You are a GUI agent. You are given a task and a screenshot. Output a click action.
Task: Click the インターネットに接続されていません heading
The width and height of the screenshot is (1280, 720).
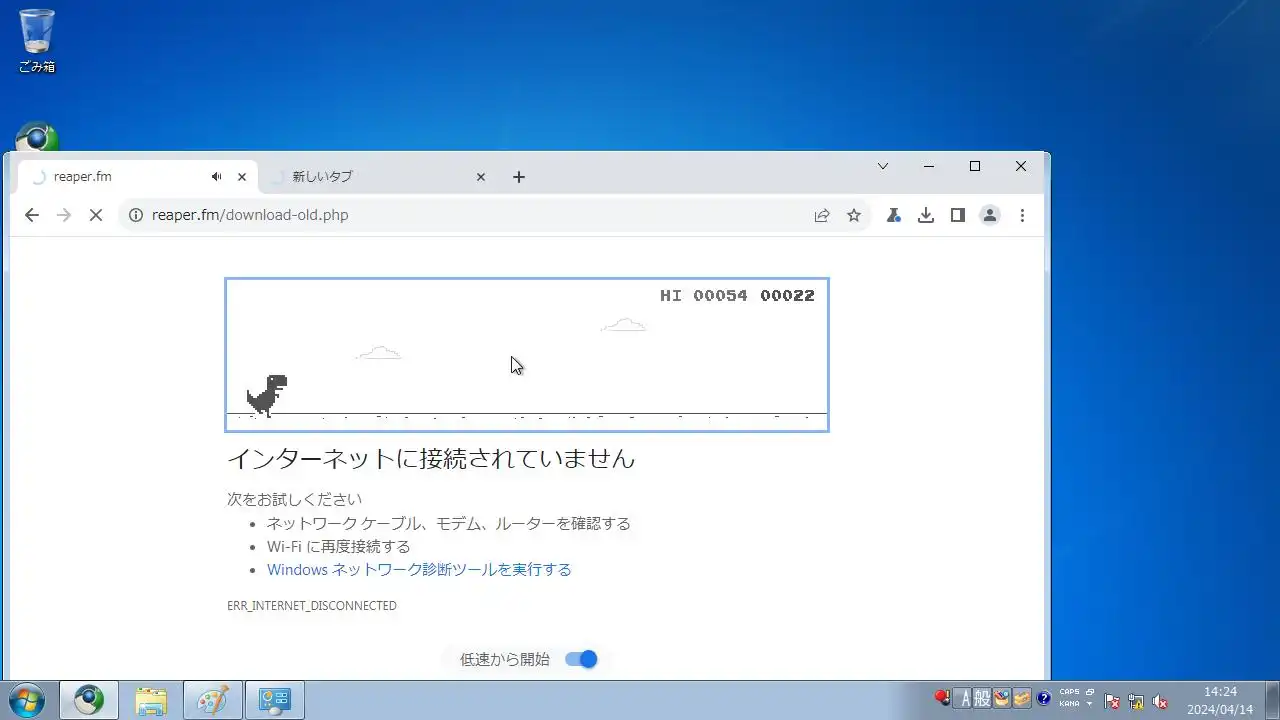431,459
